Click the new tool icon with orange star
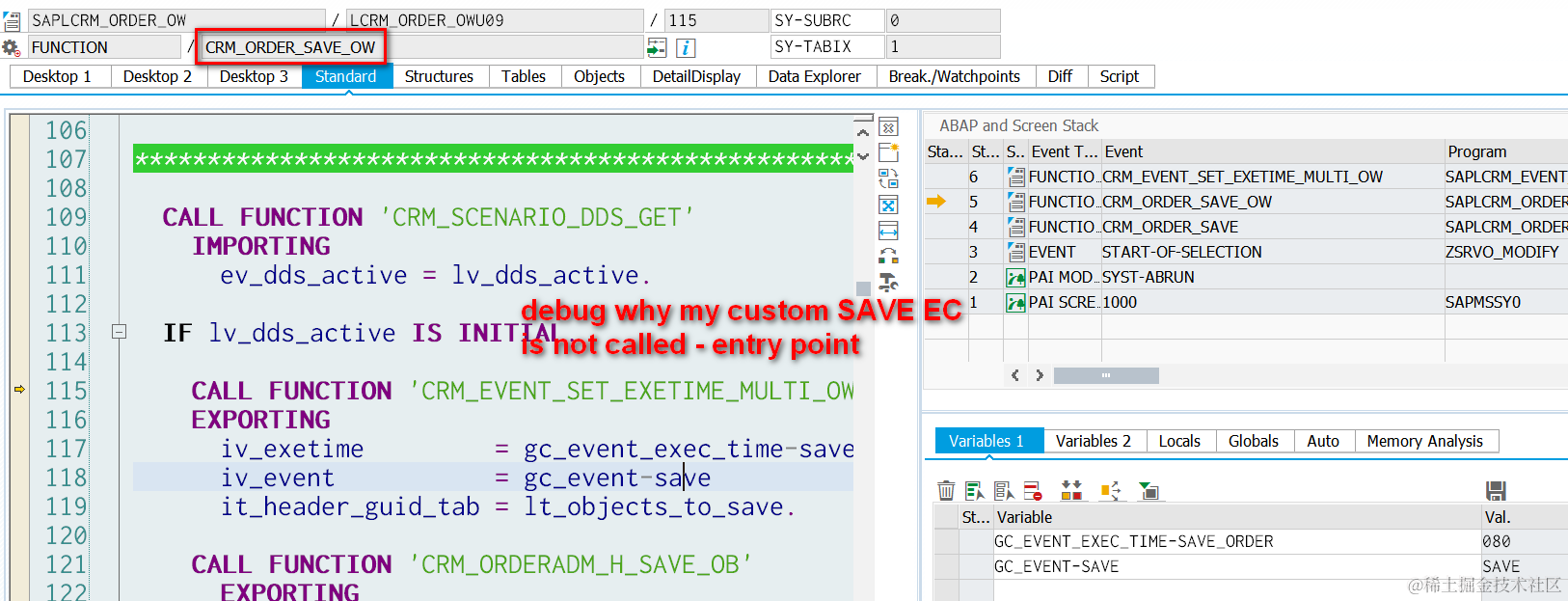This screenshot has width=1568, height=601. tap(888, 152)
